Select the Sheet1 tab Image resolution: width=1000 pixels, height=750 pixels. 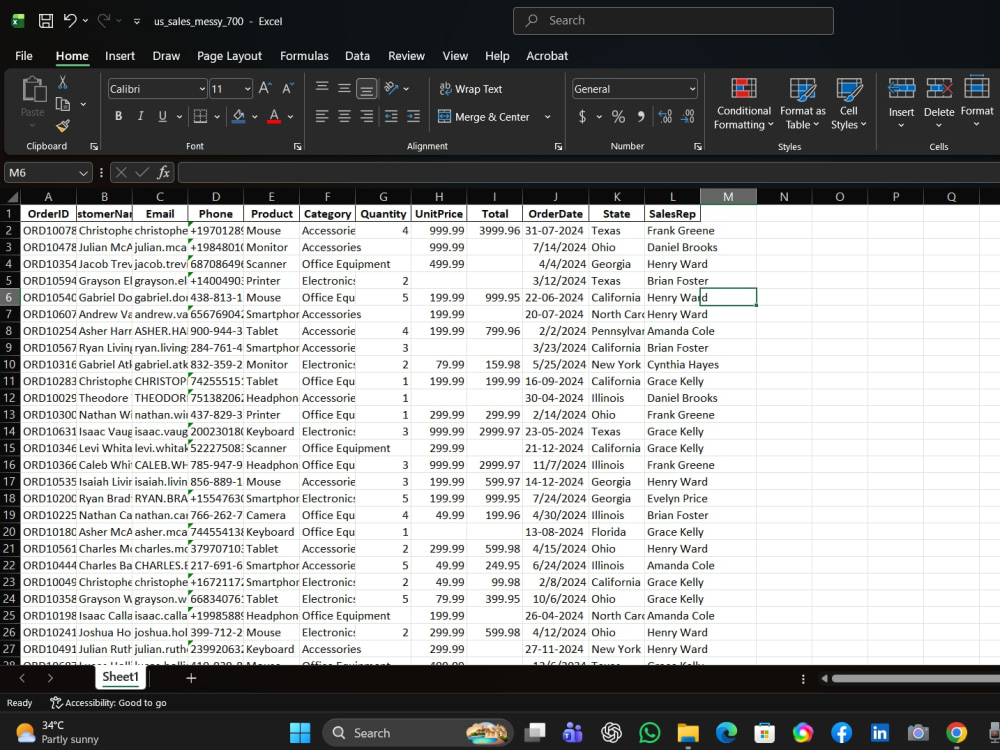coord(121,677)
